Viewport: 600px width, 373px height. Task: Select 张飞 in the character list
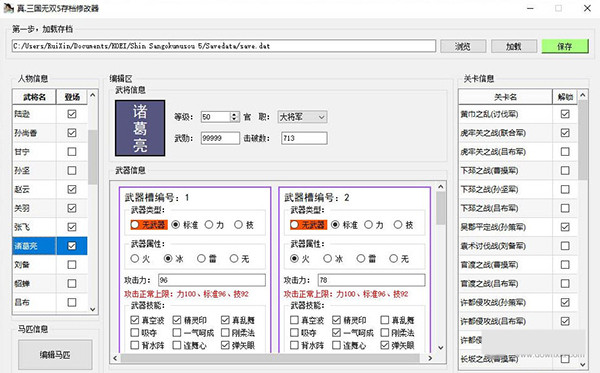(x=34, y=227)
